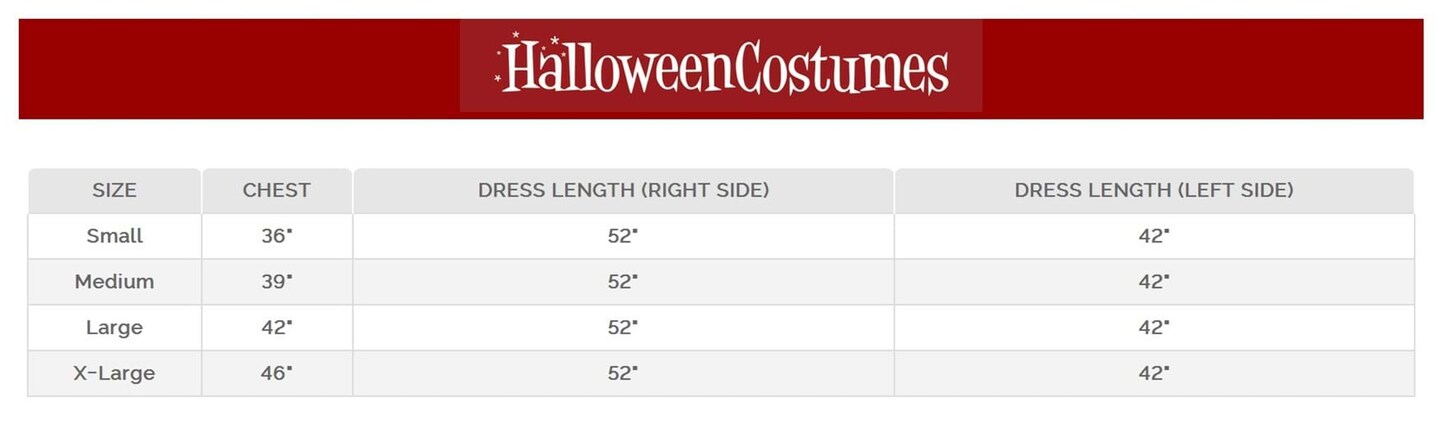Click the Small row's left side length 42"
Screen dimensions: 1440x424
[1154, 236]
